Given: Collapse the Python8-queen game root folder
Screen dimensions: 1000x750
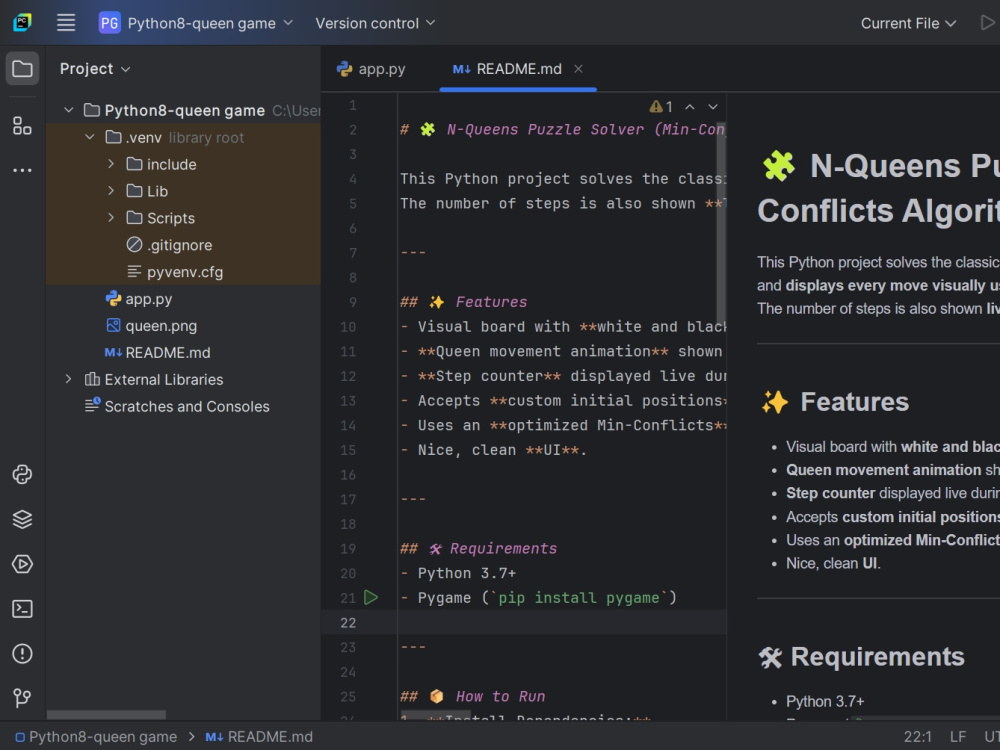Looking at the screenshot, I should click(68, 110).
